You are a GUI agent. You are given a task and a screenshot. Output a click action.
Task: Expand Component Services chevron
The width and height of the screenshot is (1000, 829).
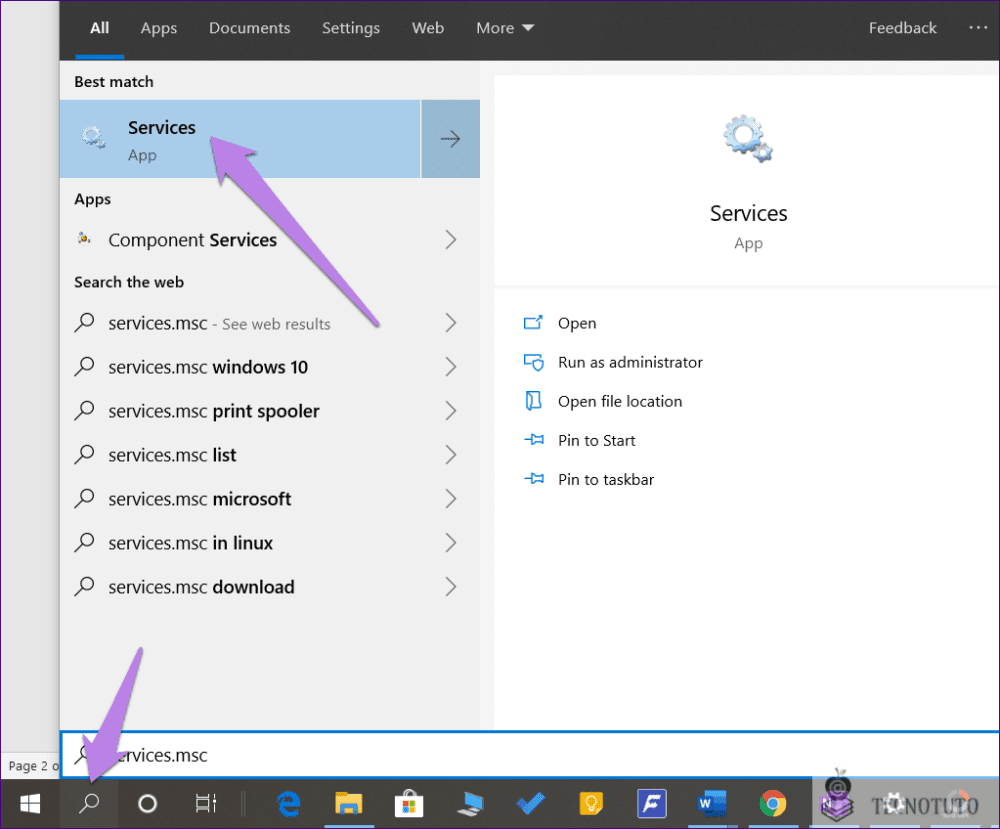(450, 240)
